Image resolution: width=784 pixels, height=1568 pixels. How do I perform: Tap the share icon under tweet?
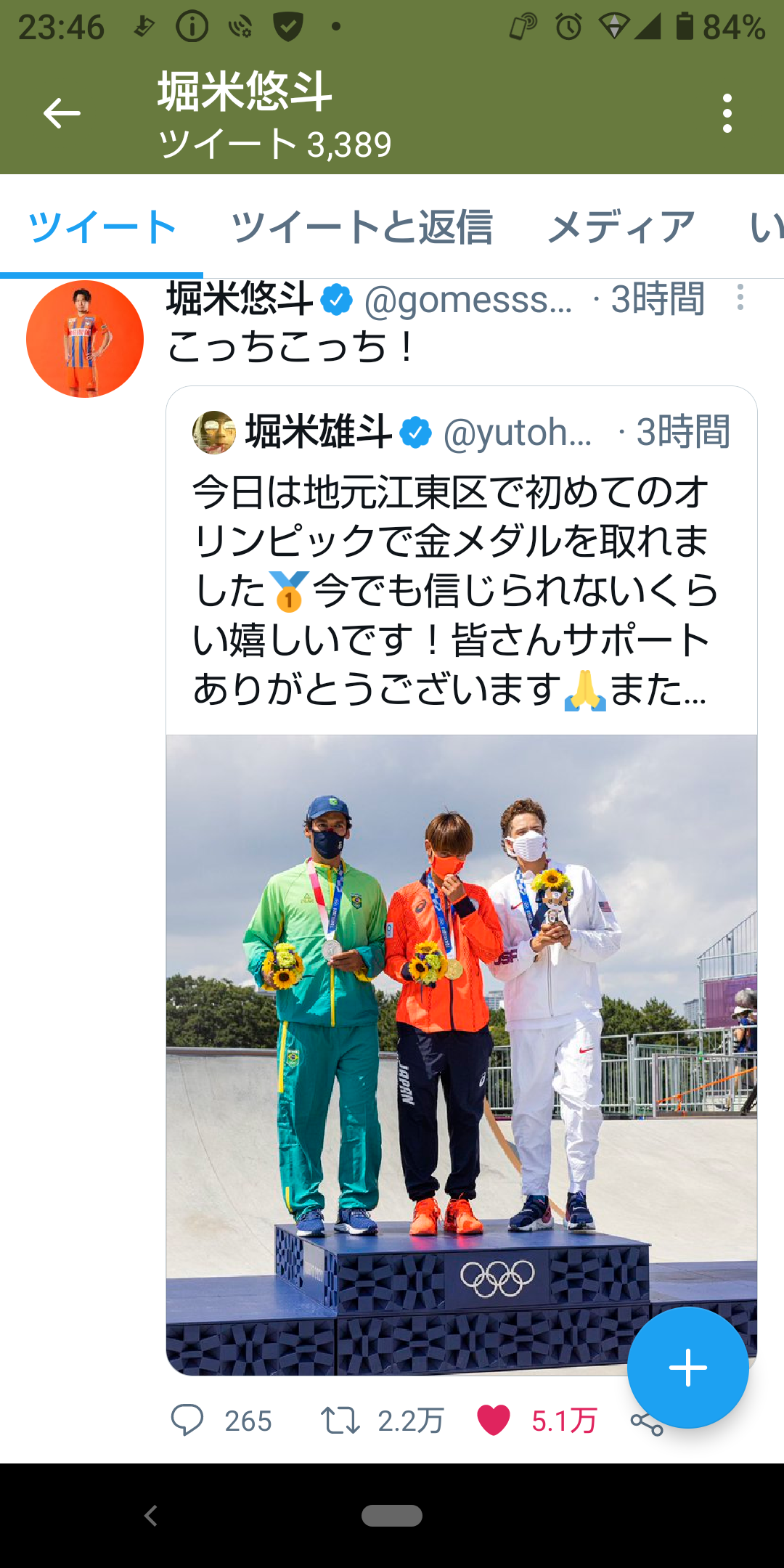pos(646,1423)
